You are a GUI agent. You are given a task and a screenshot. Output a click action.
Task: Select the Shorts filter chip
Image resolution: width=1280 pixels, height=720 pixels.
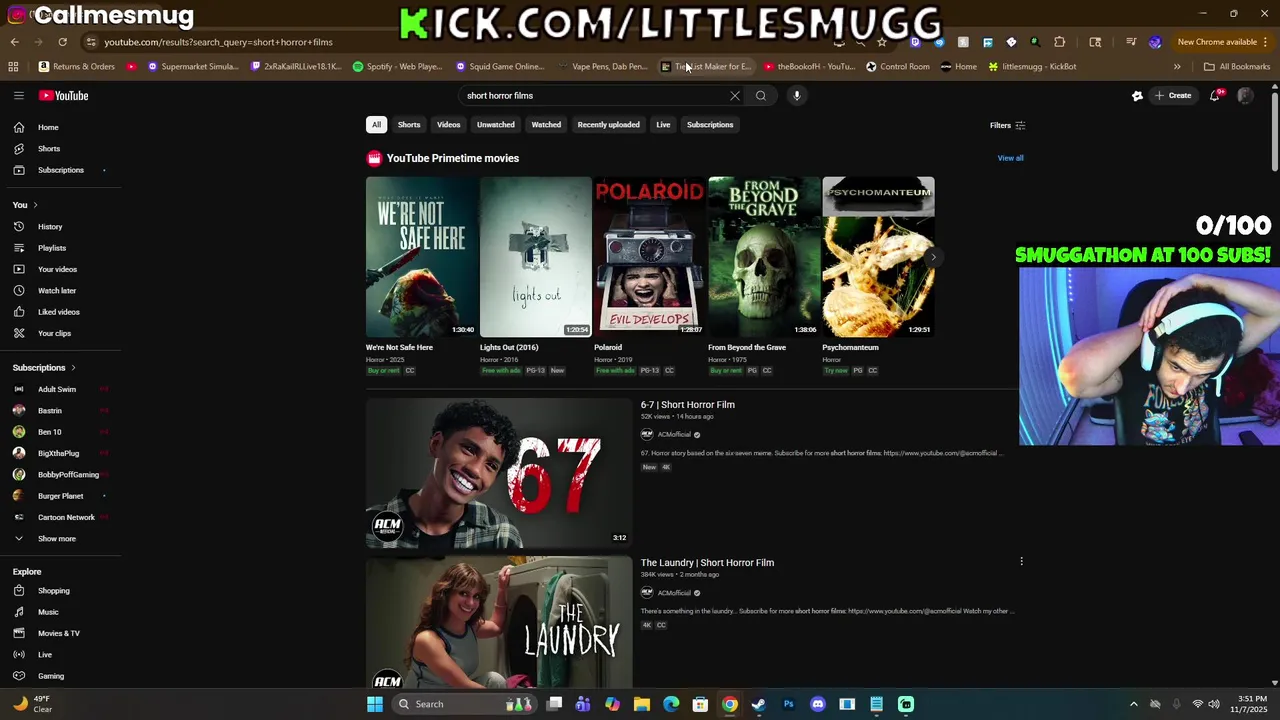pos(409,125)
